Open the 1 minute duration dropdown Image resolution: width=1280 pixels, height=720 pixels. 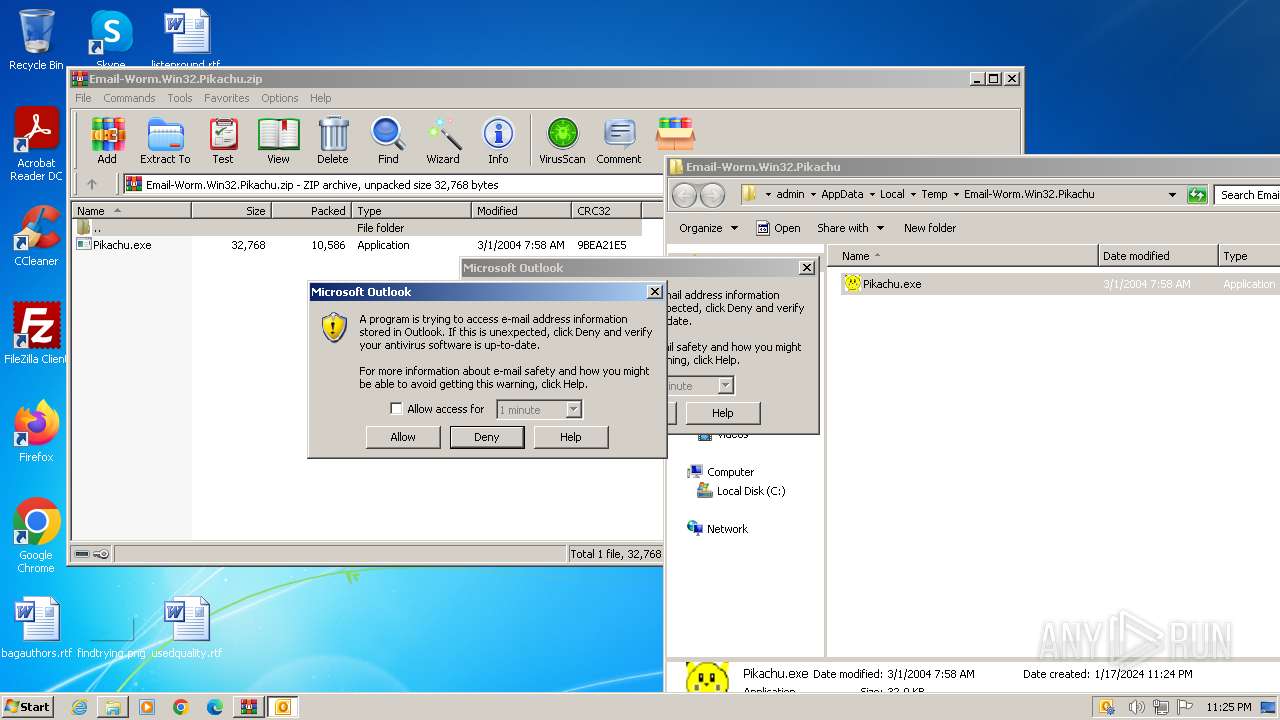(x=573, y=409)
